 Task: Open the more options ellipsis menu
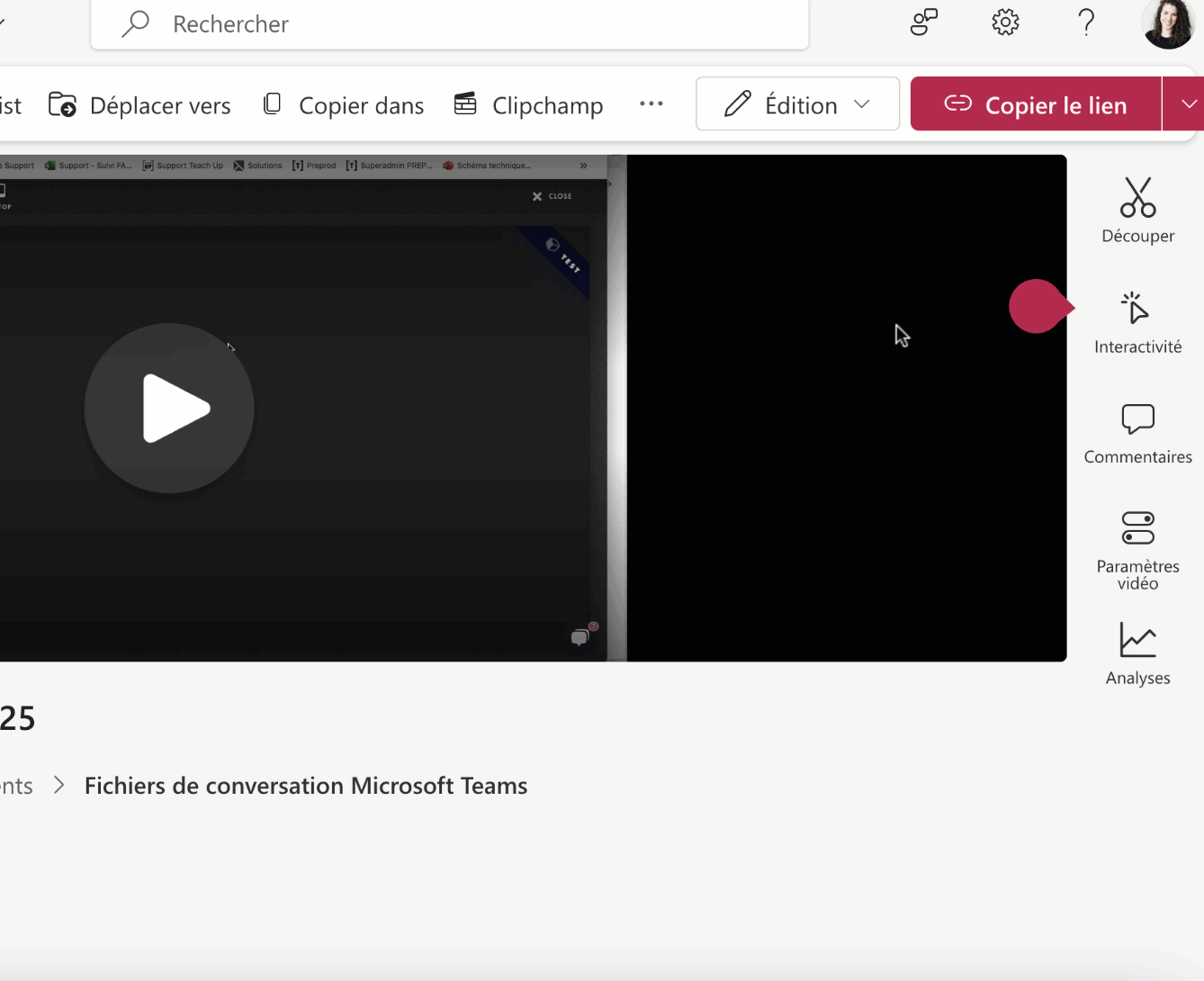coord(651,104)
